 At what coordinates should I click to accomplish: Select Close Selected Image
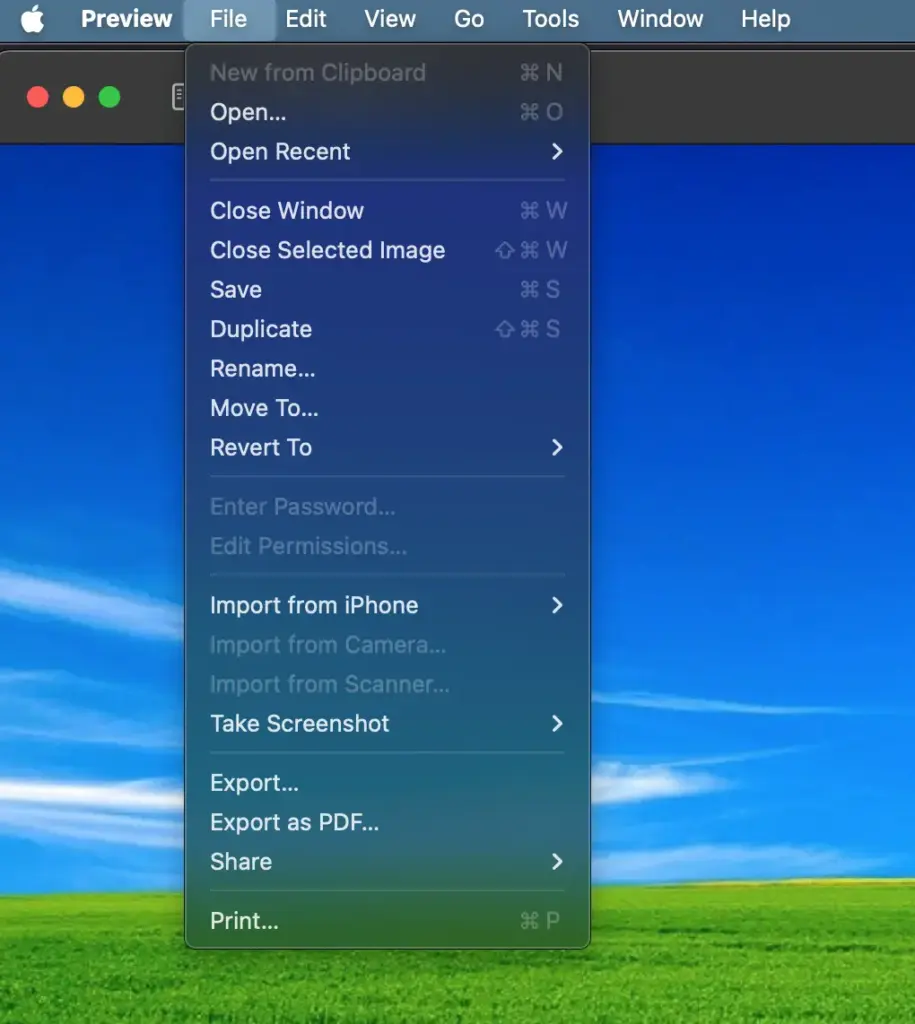pos(387,250)
